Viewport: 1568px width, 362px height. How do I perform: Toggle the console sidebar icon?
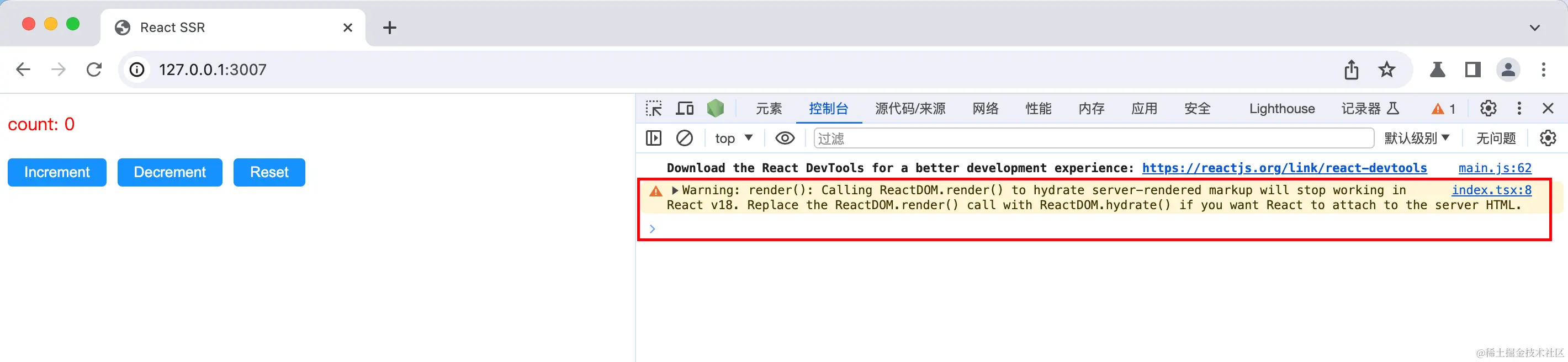[x=654, y=138]
